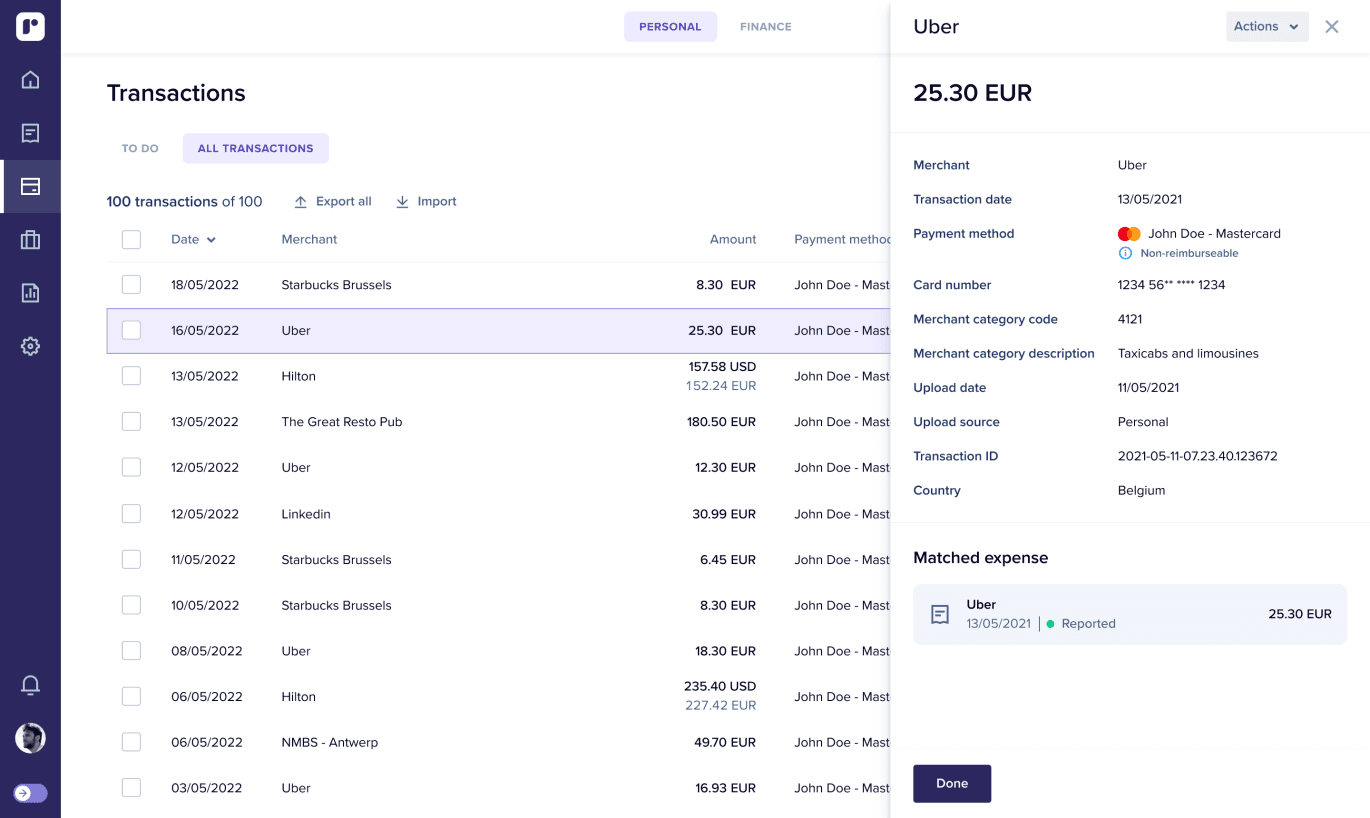The image size is (1370, 818).
Task: Select the Hilton 157.58 USD row checkbox
Action: 131,376
